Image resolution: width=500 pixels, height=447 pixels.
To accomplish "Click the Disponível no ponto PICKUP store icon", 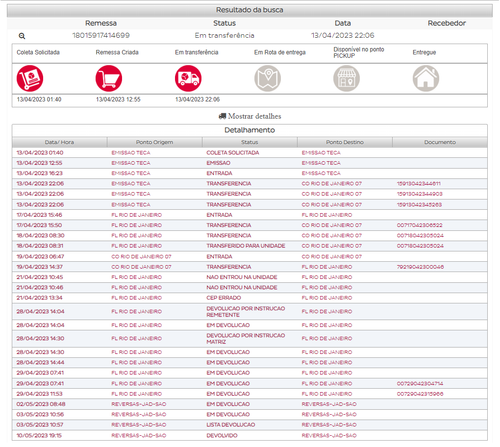I will coord(347,78).
